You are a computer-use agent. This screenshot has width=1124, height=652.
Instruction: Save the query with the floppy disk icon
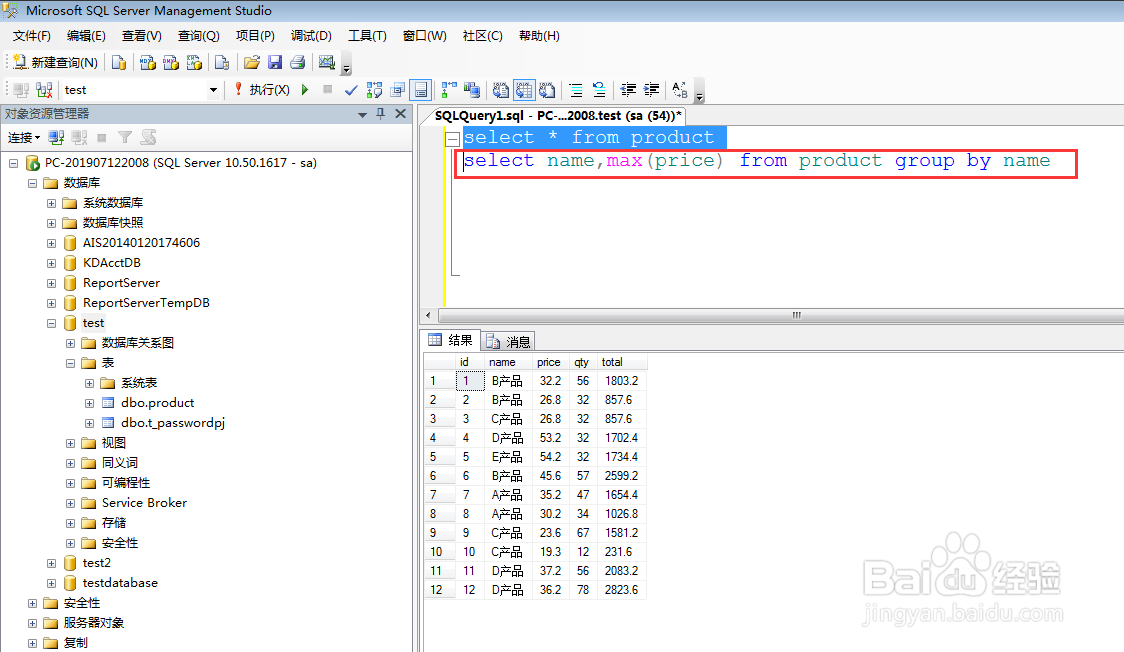[275, 63]
